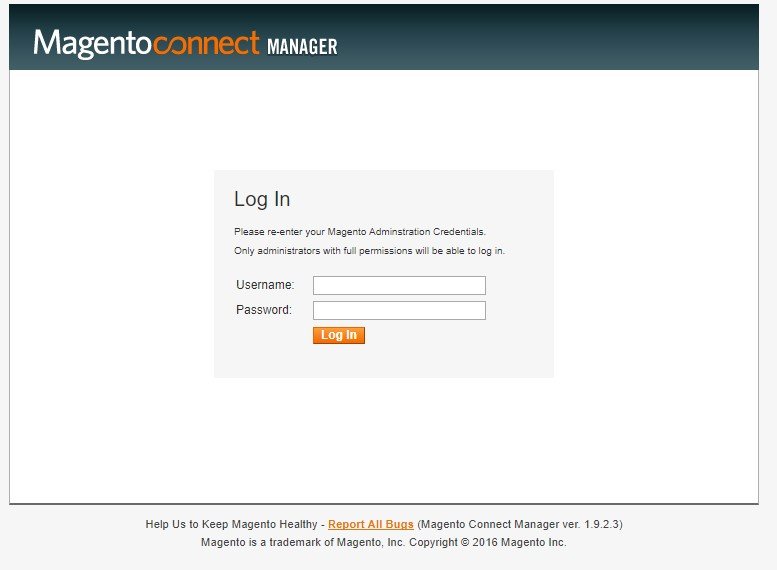The height and width of the screenshot is (570, 777).
Task: Click the Password input field
Action: pyautogui.click(x=399, y=310)
